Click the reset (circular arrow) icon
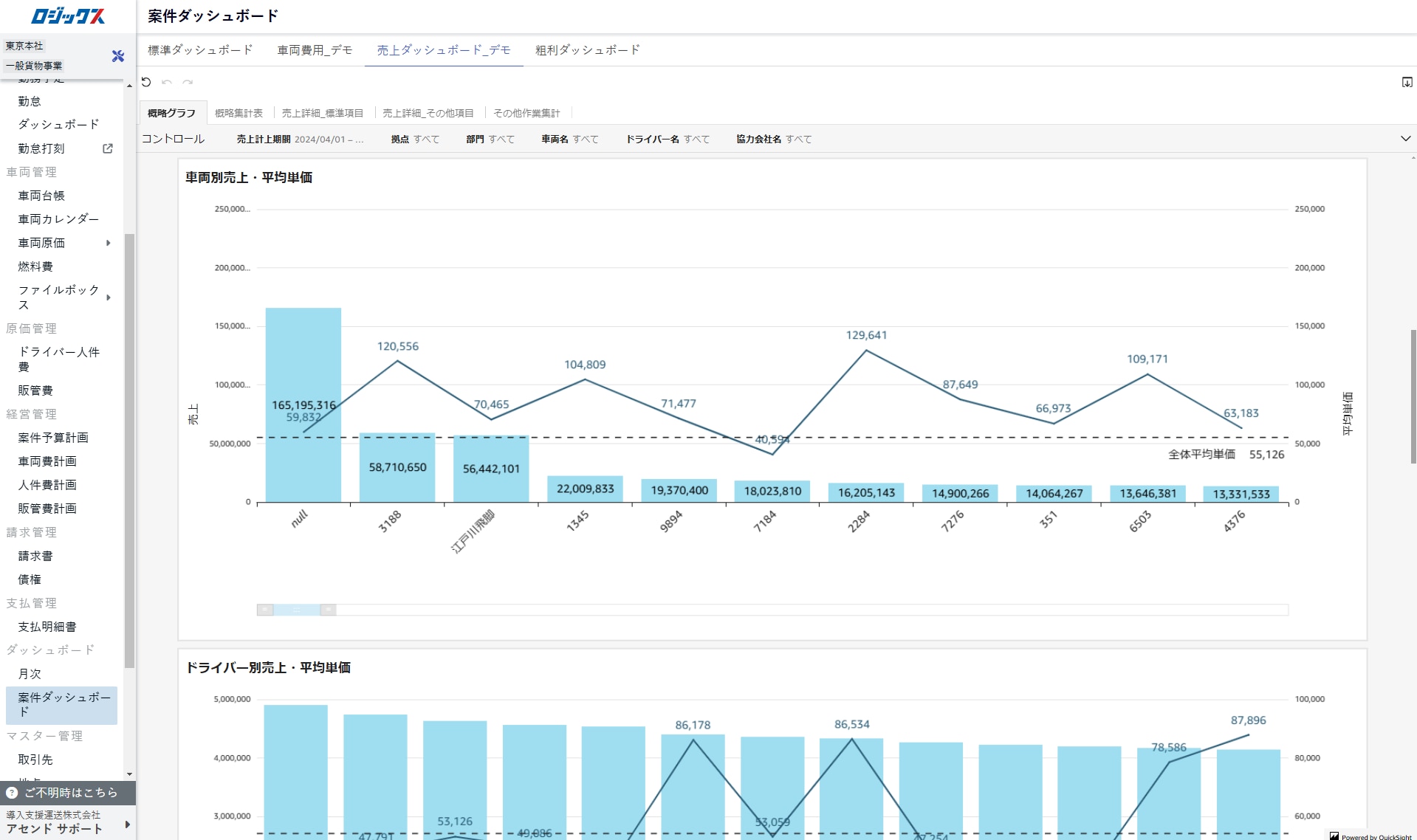 pos(146,82)
